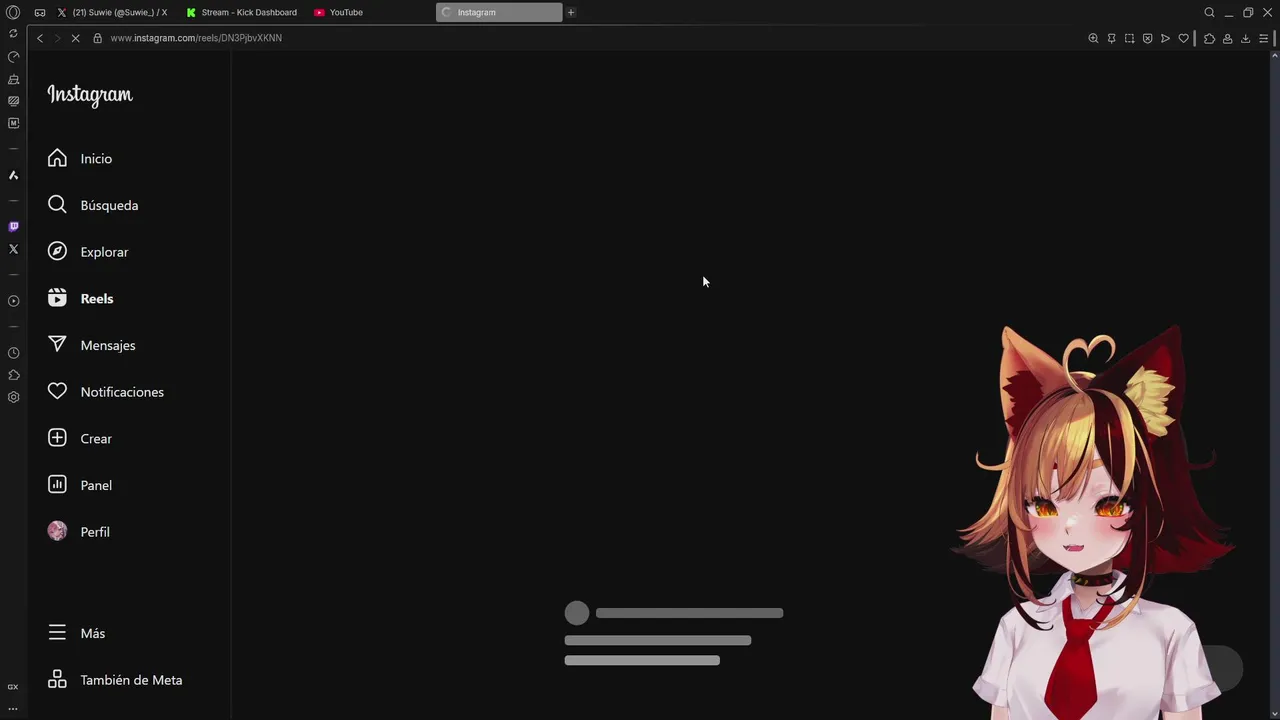Click the Panel chart icon
This screenshot has height=720, width=1280.
pos(57,485)
